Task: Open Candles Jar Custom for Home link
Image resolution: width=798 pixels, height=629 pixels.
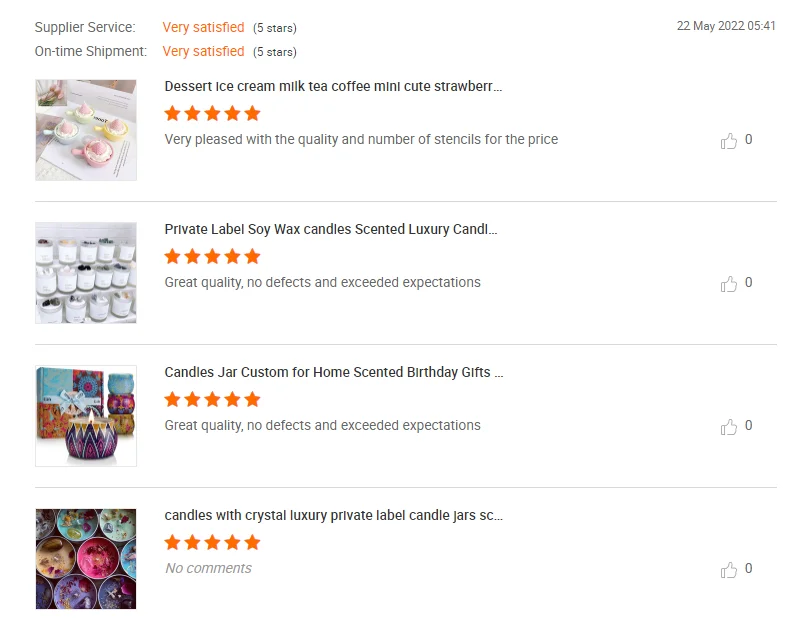Action: pyautogui.click(x=334, y=372)
